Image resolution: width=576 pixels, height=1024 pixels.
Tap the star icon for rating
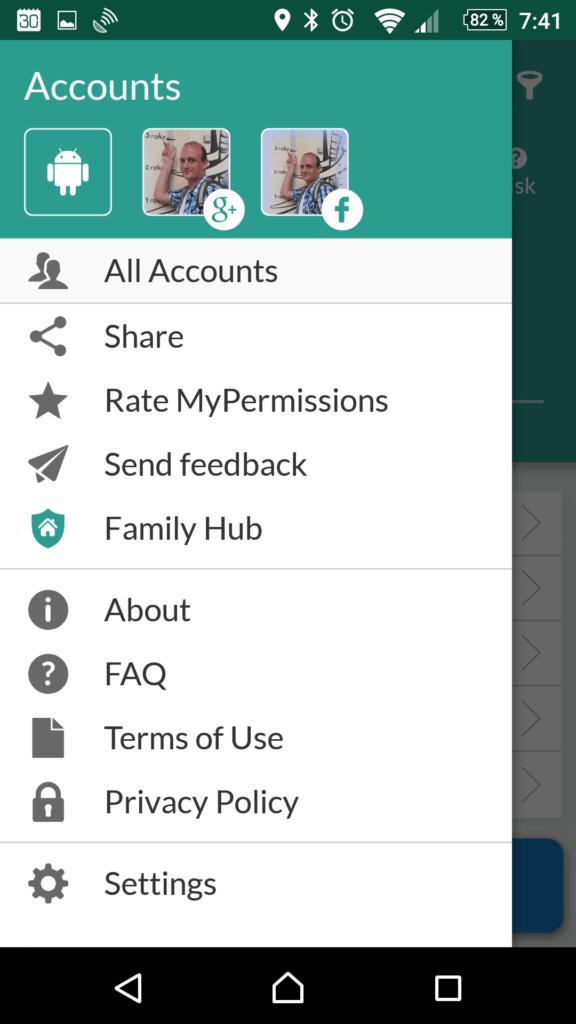pos(48,400)
